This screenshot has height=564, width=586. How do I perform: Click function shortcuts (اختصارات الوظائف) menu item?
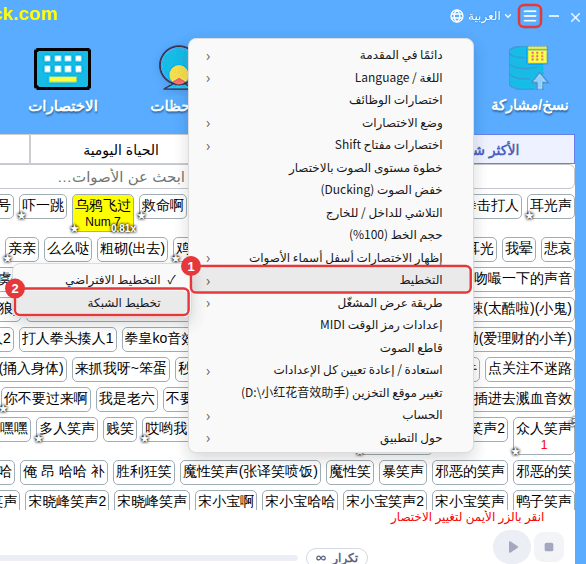tap(331, 101)
